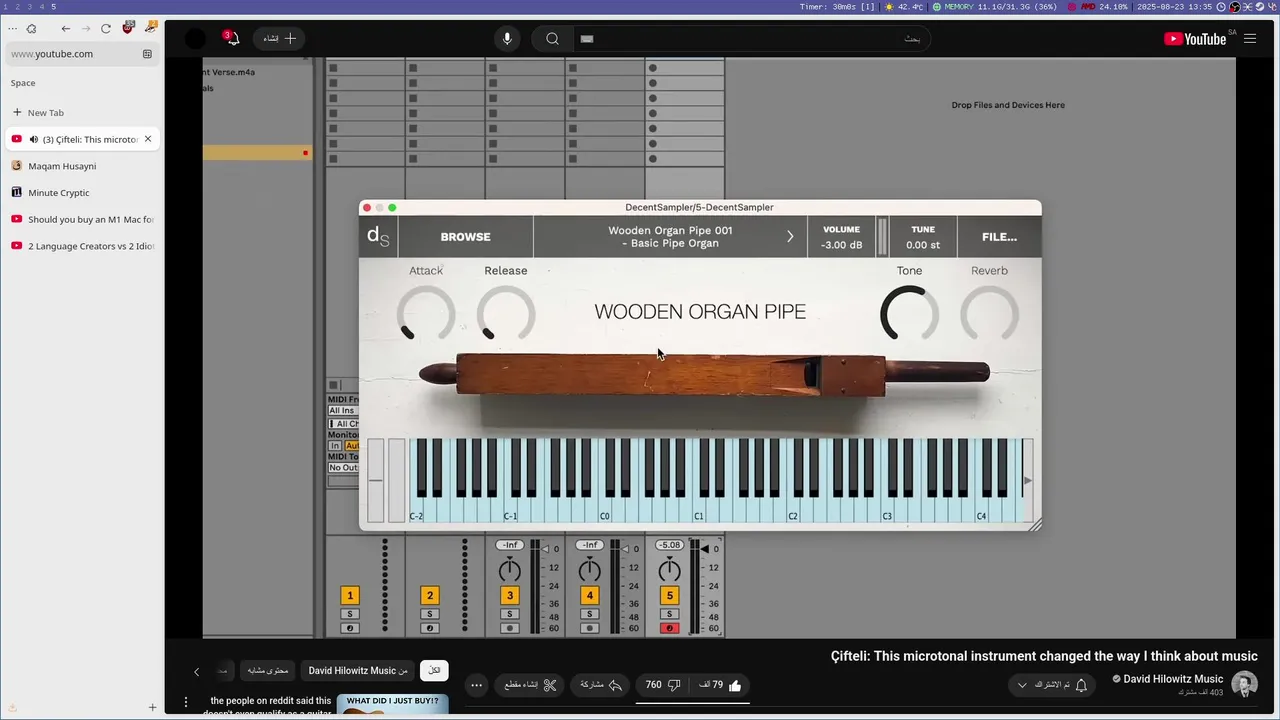The image size is (1280, 720).
Task: Open the All Ins MIDI input dropdown
Action: tap(343, 411)
